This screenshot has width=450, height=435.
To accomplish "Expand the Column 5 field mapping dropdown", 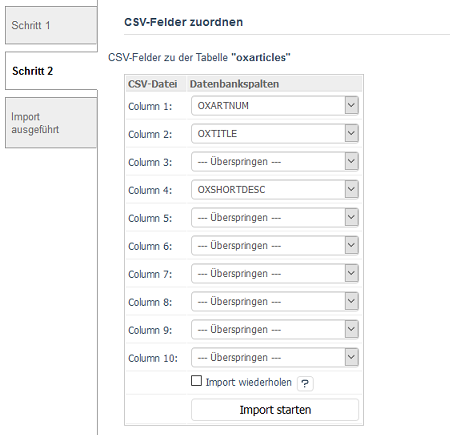I will pos(275,218).
